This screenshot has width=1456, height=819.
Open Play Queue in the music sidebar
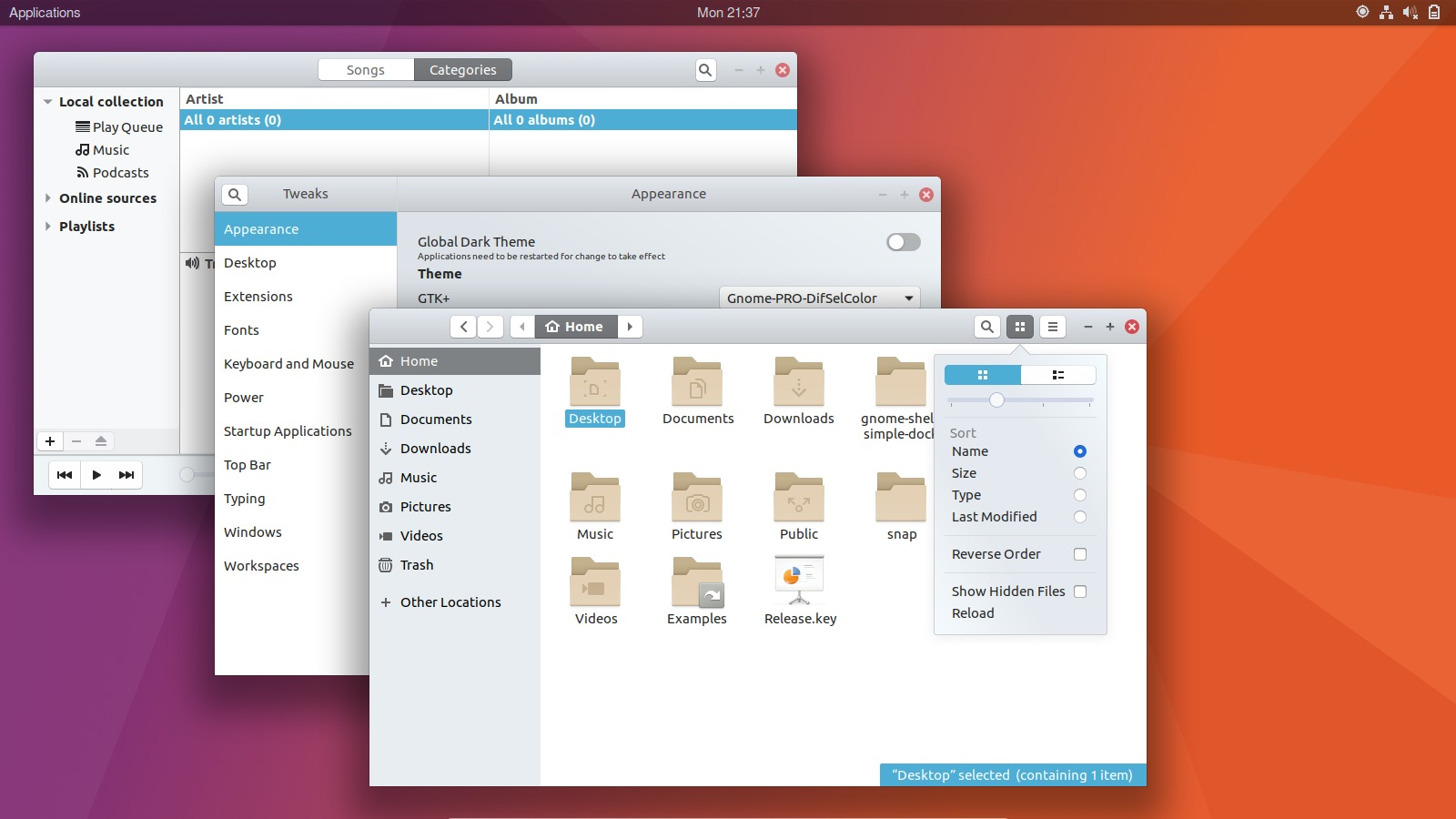pos(119,127)
